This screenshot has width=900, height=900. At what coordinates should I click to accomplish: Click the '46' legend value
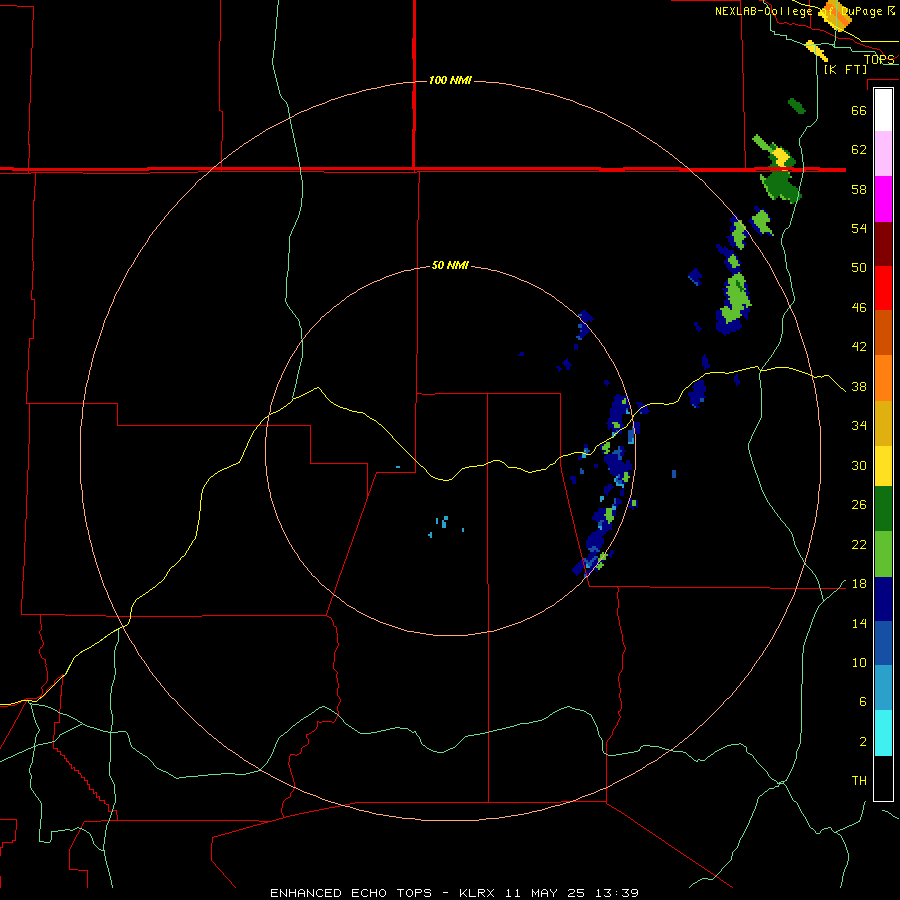[x=859, y=308]
